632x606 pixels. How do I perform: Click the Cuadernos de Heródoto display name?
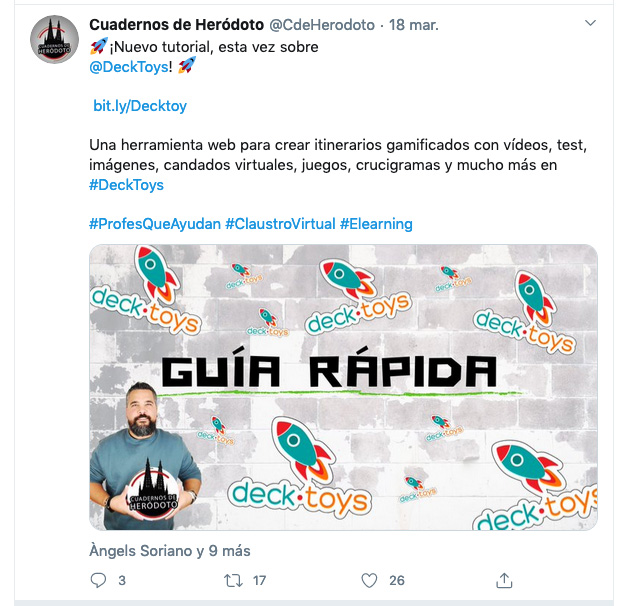[x=177, y=25]
